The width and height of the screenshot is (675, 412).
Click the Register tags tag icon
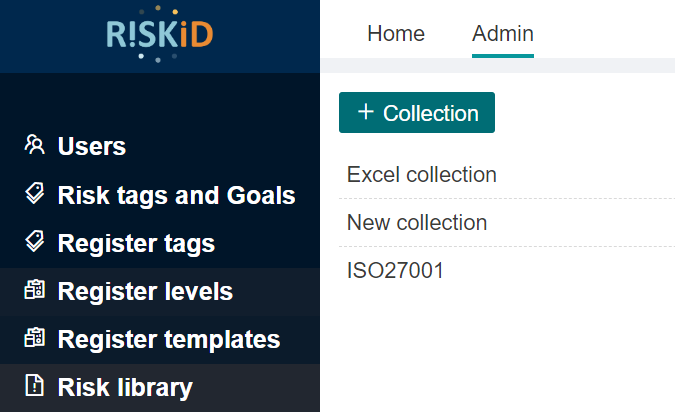[34, 242]
